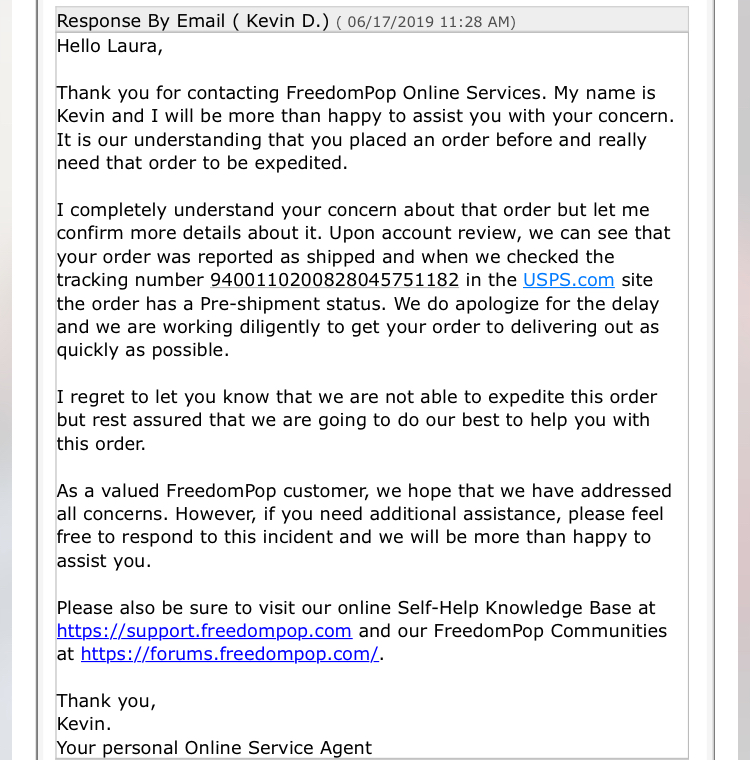Open the USPS.com link

(568, 280)
